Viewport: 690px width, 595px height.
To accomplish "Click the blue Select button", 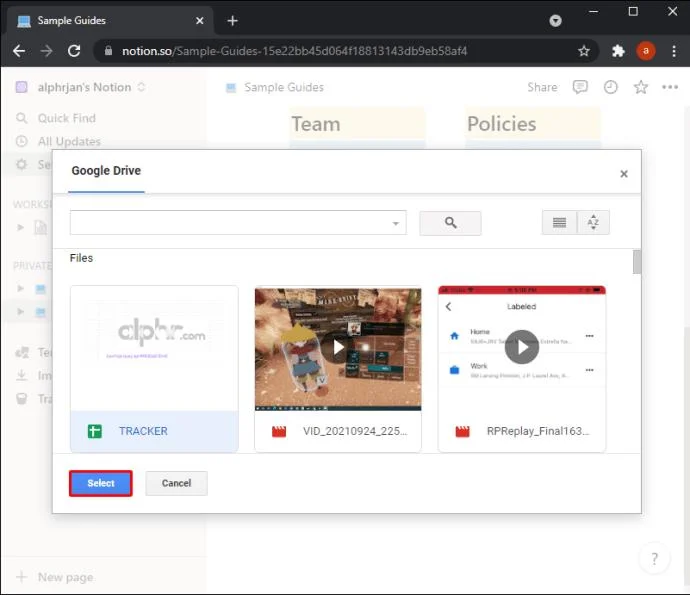I will 100,483.
